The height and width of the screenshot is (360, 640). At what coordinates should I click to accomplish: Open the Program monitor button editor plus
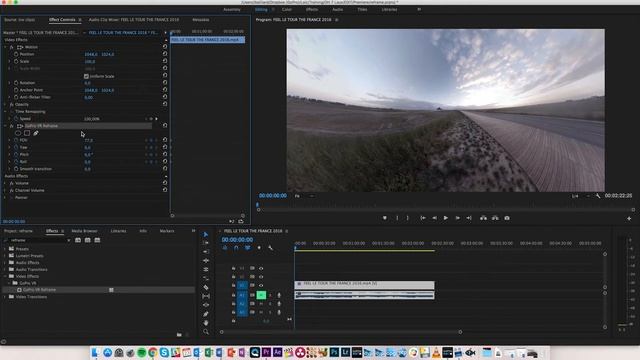(x=629, y=218)
